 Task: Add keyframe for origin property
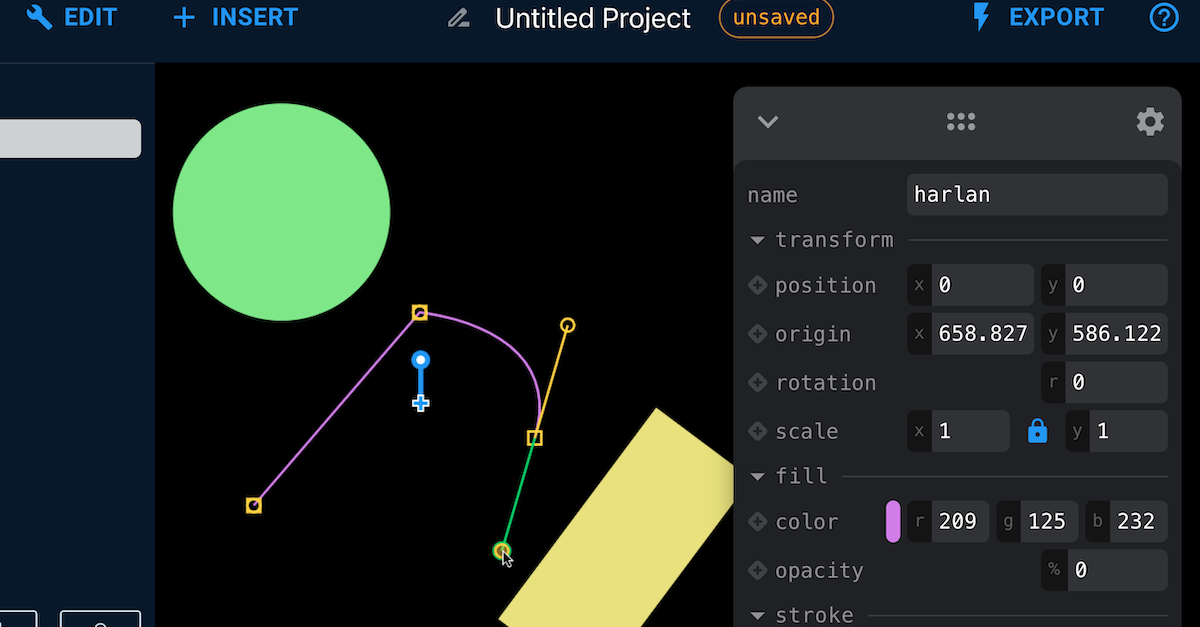coord(757,334)
